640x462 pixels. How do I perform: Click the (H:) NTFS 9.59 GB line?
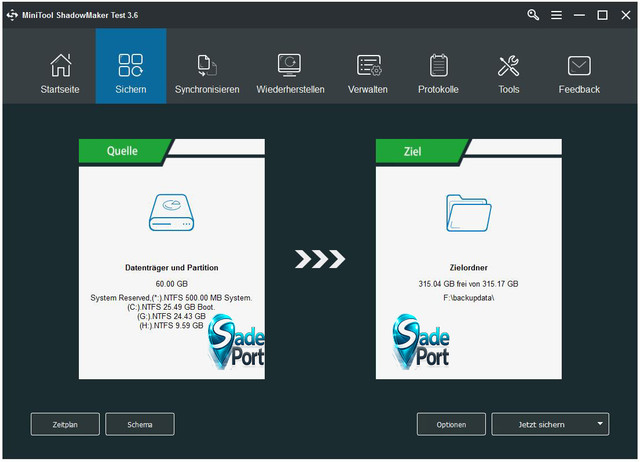pos(171,326)
